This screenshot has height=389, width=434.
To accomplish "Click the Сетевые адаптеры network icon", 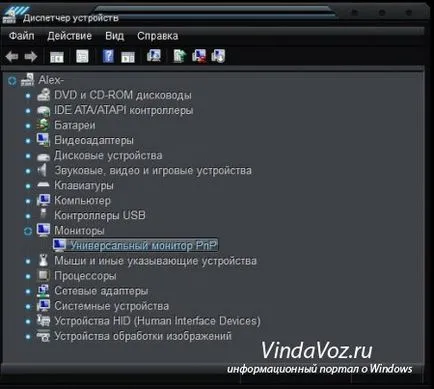I will click(x=43, y=291).
